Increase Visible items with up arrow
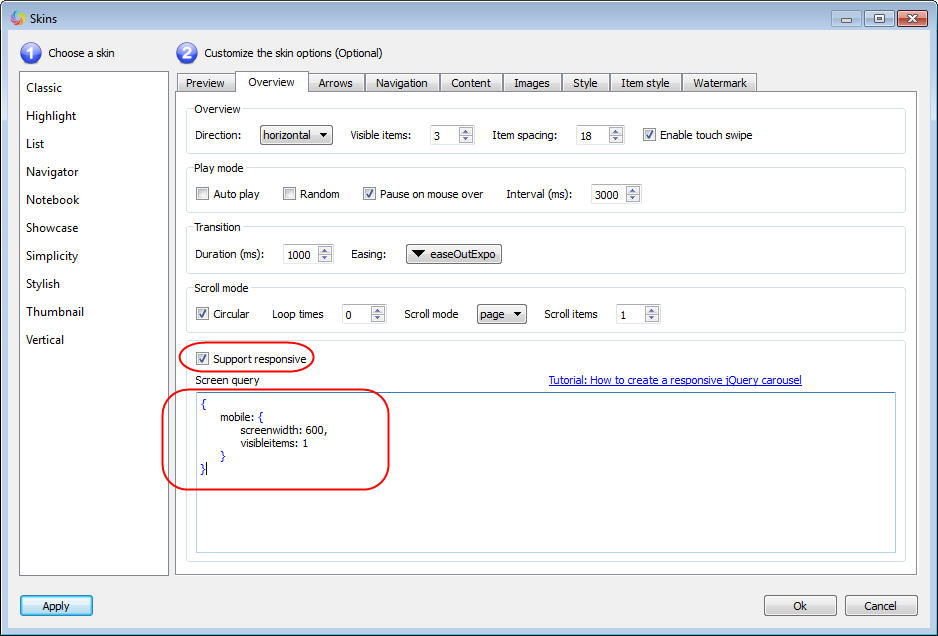The image size is (938, 636). 466,130
